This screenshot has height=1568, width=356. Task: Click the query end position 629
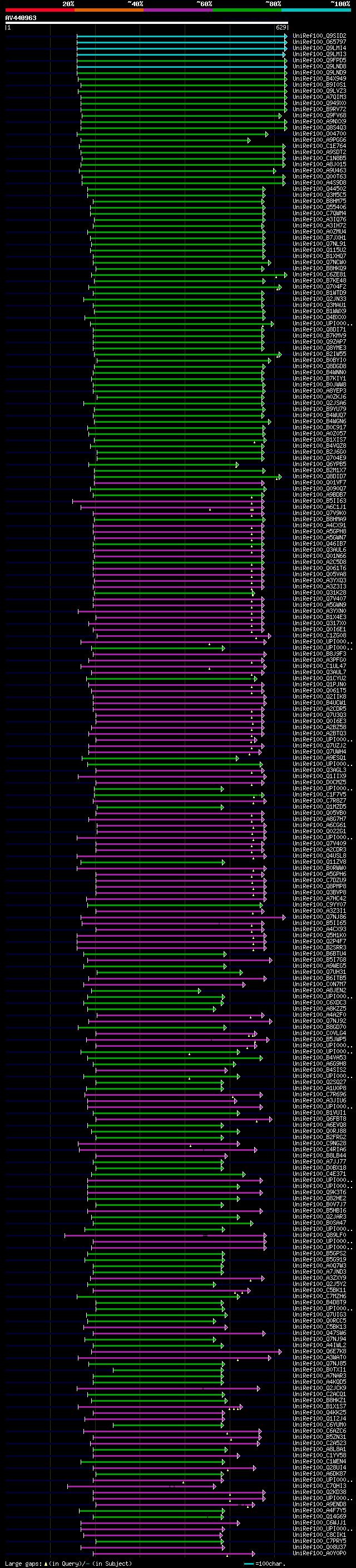(281, 27)
